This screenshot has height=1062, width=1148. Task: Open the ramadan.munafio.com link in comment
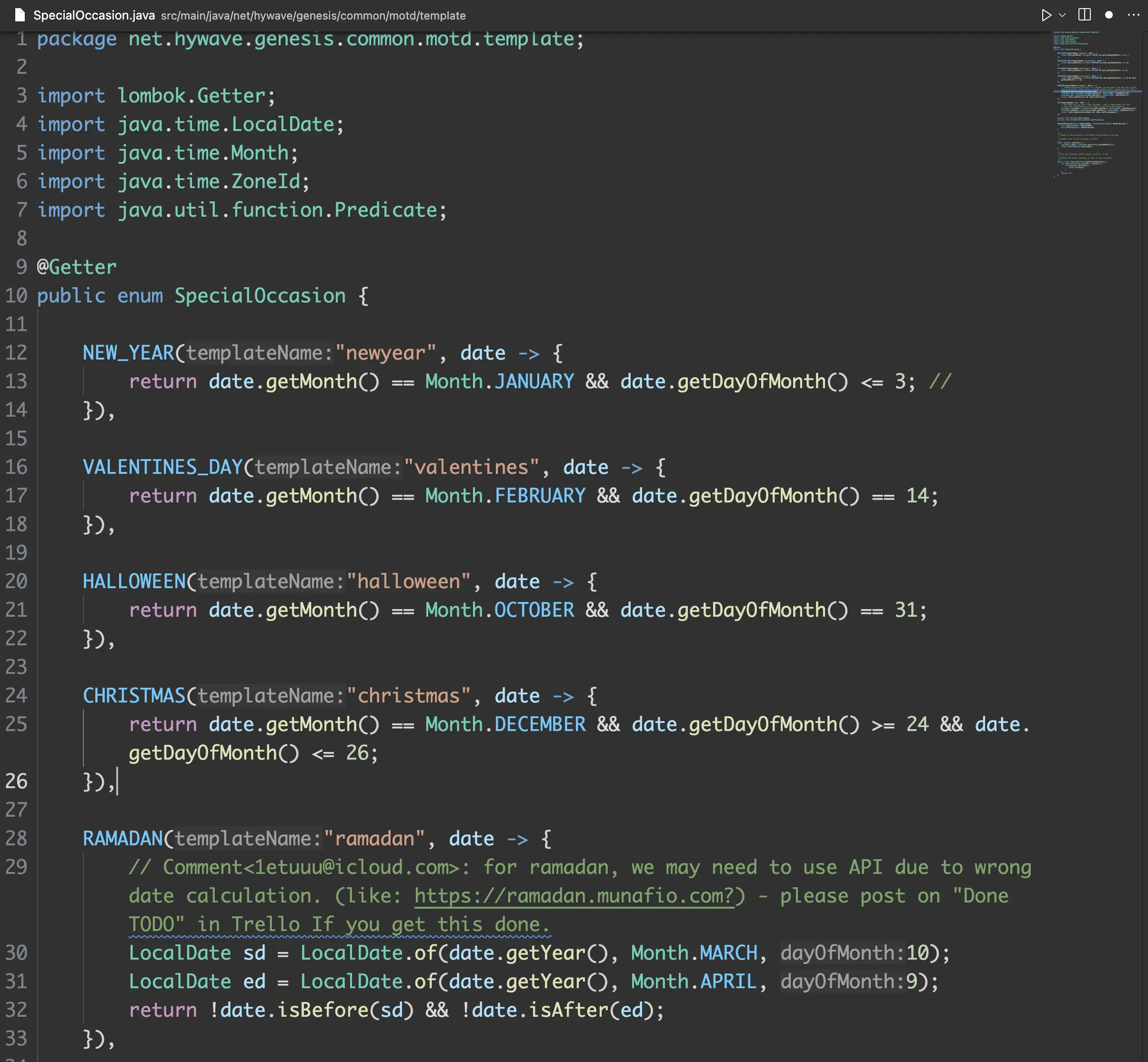point(574,896)
